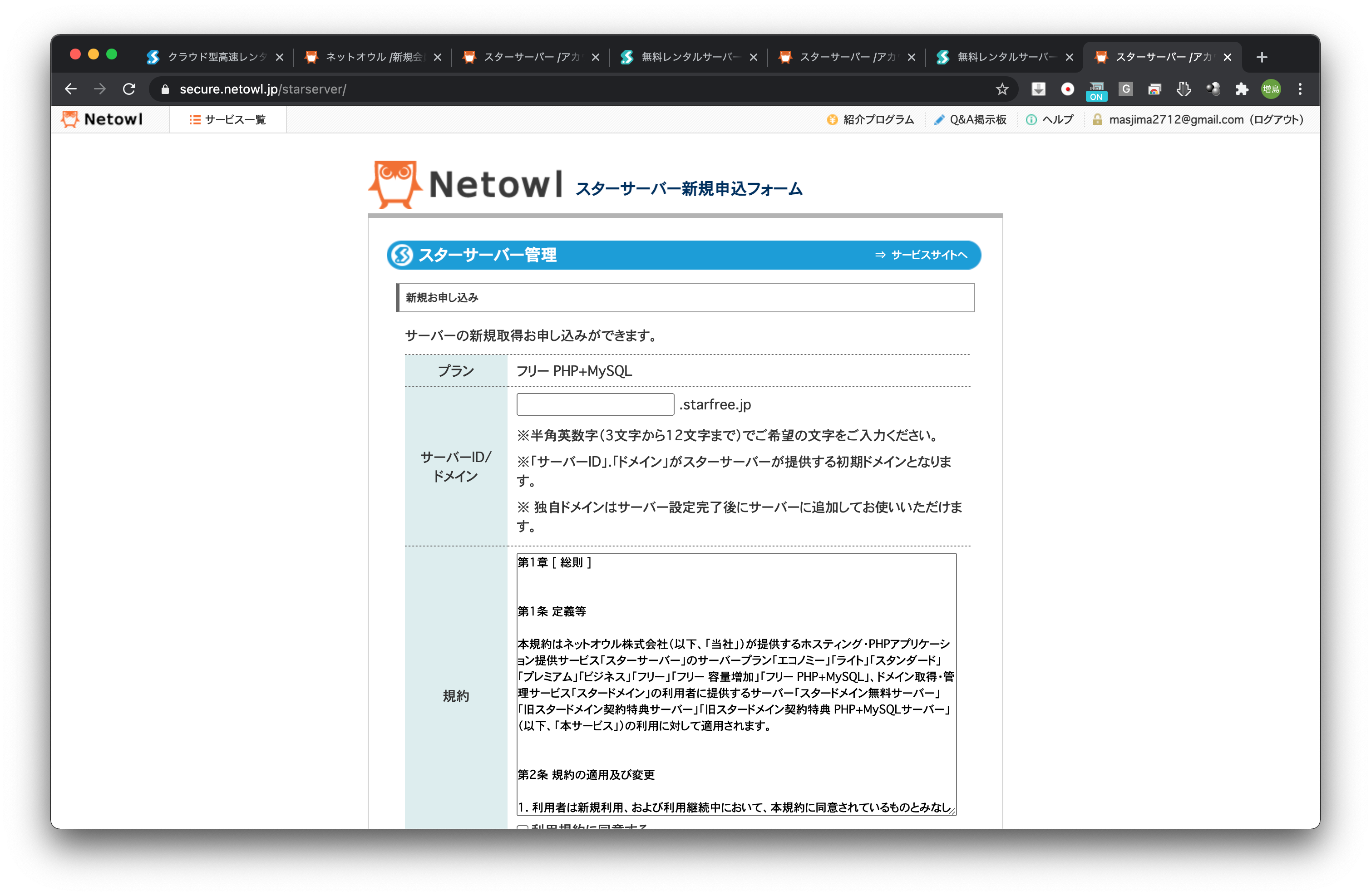Click inside the 規約 terms text area
1371x896 pixels.
736,684
